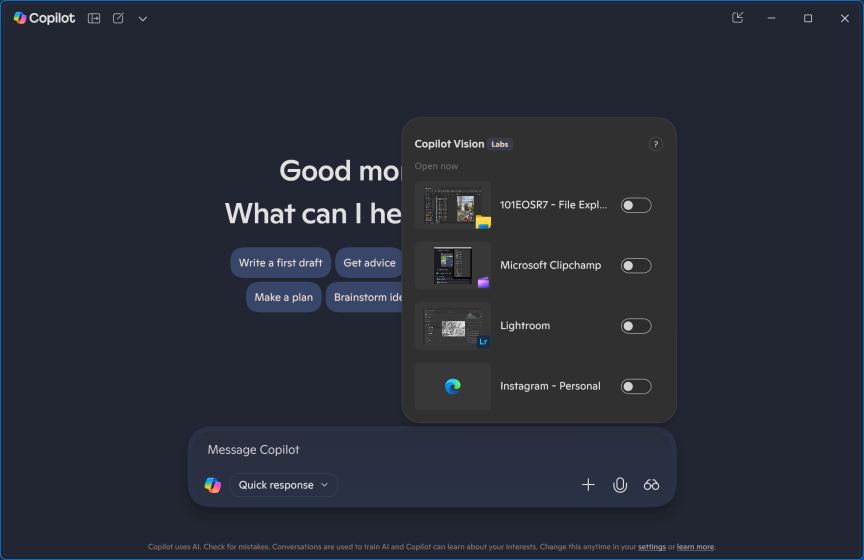Image resolution: width=864 pixels, height=560 pixels.
Task: Select the Lightroom window thumbnail
Action: click(x=453, y=326)
